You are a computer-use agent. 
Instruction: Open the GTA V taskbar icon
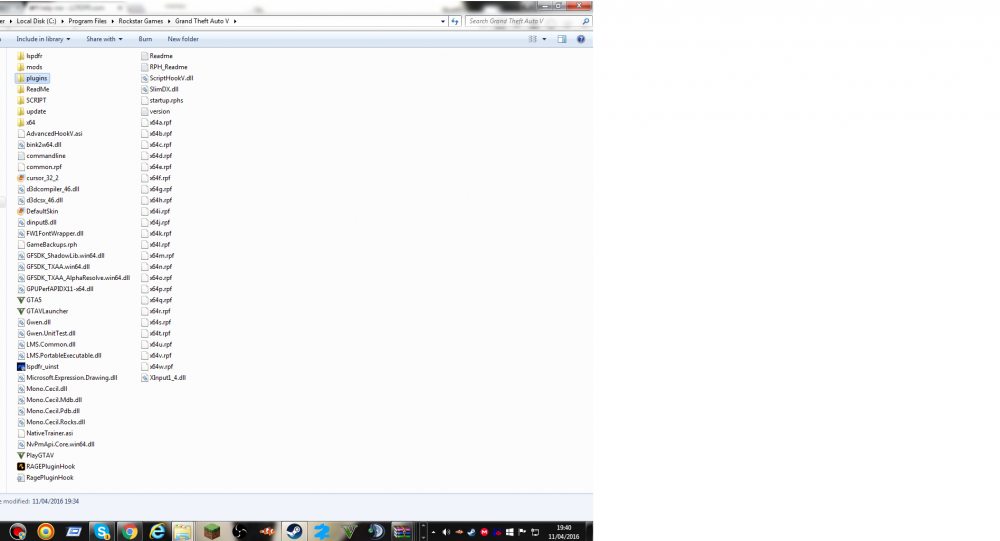(x=349, y=531)
